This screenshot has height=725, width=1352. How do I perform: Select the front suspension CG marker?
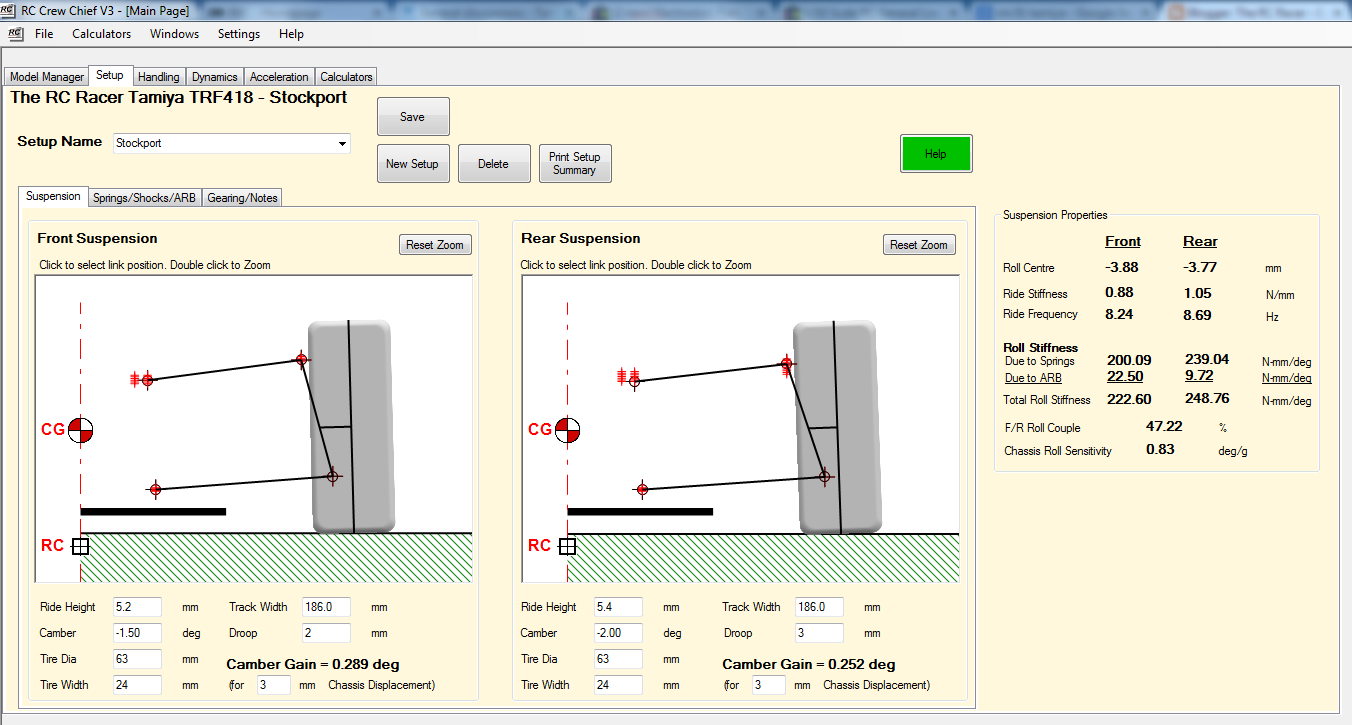point(81,430)
